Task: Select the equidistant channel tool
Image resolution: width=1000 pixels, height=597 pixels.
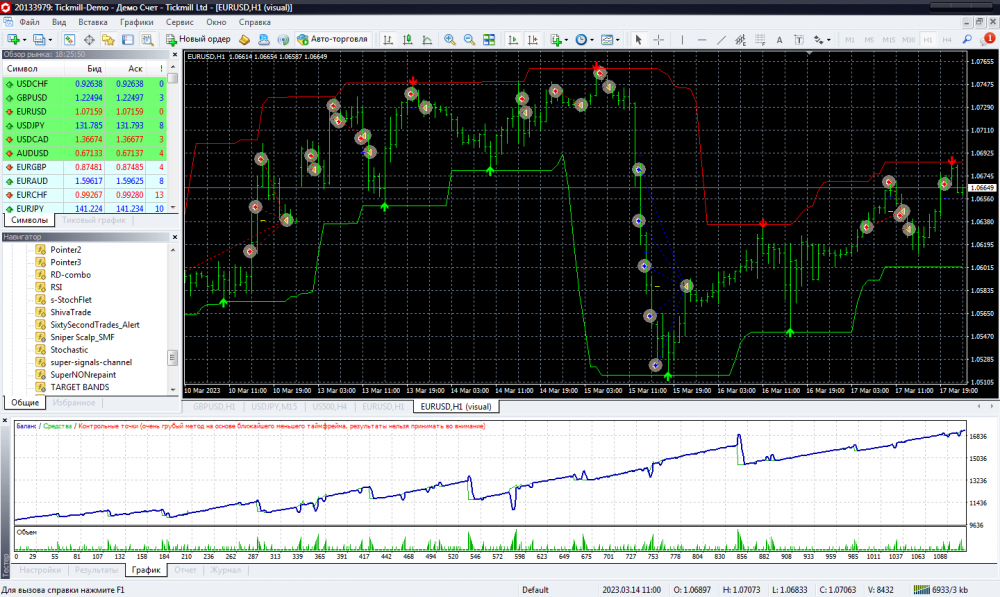Action: 740,40
